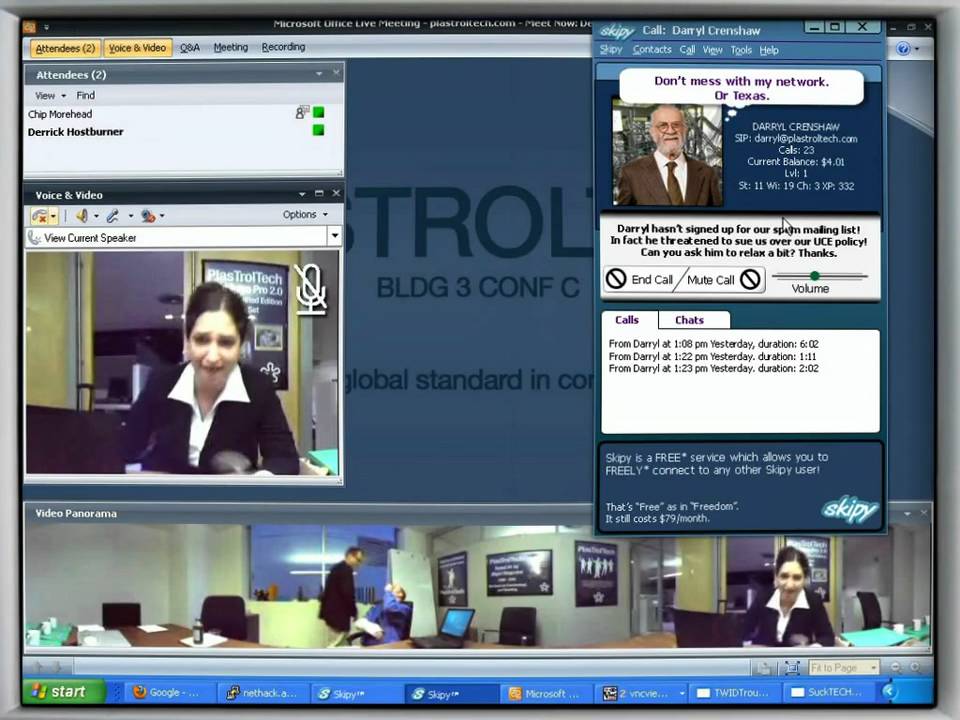Viewport: 960px width, 720px height.
Task: Click Find in the Attendees pane
Action: [86, 96]
